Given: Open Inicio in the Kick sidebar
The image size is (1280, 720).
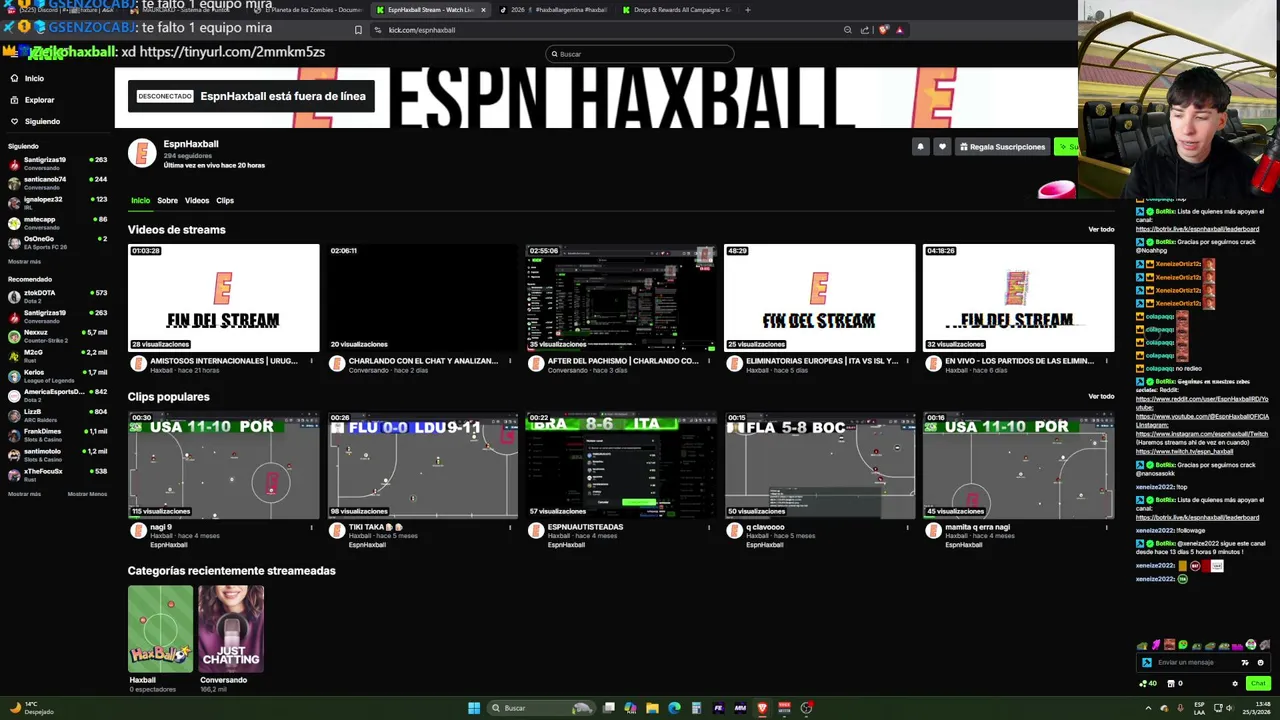Looking at the screenshot, I should [x=28, y=78].
